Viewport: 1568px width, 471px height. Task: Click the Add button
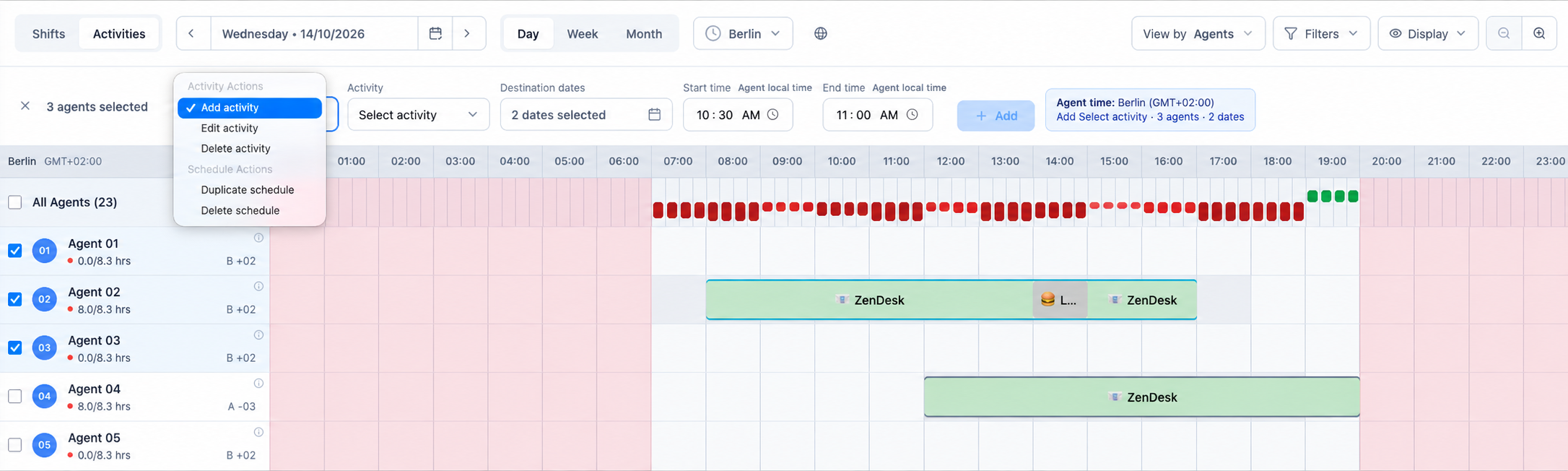coord(996,116)
